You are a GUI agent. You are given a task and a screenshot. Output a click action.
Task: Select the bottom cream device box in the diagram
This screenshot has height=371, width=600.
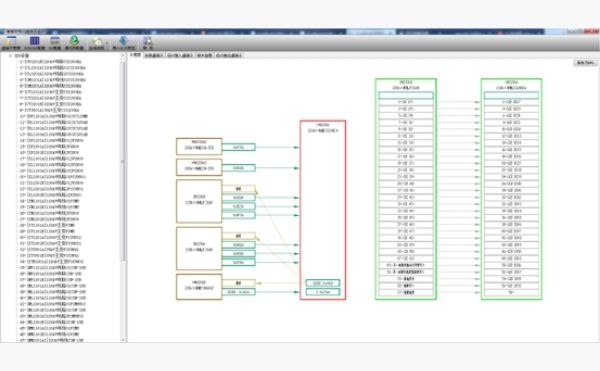(x=199, y=287)
